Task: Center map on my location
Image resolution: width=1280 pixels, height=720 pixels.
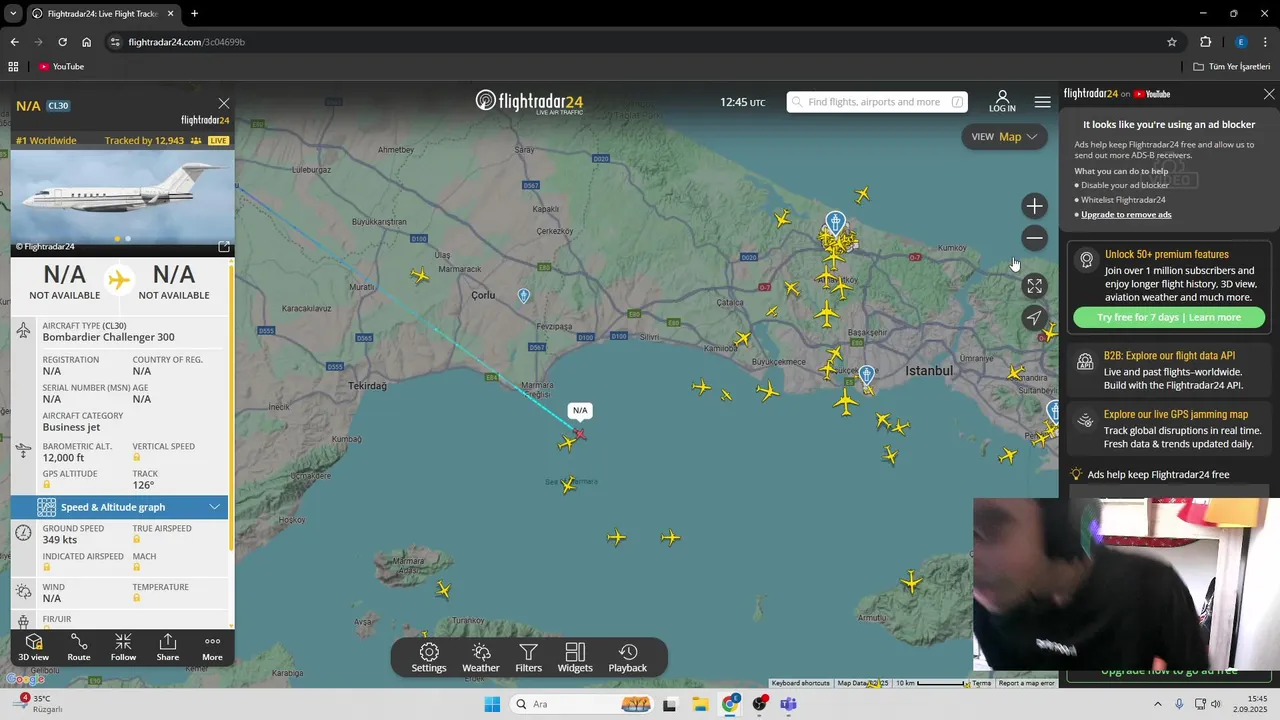Action: pos(1034,318)
